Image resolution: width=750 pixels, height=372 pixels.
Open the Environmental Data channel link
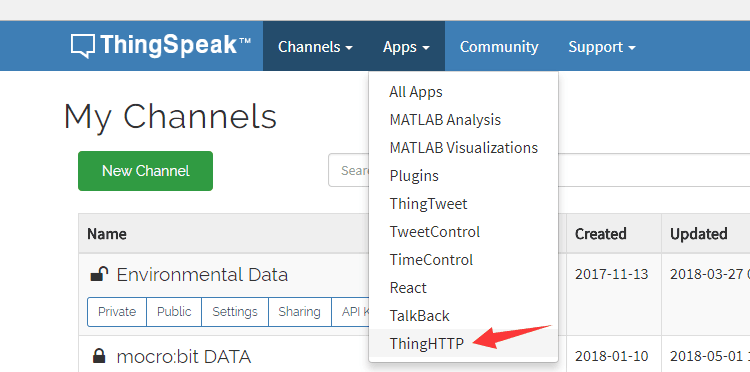point(202,274)
